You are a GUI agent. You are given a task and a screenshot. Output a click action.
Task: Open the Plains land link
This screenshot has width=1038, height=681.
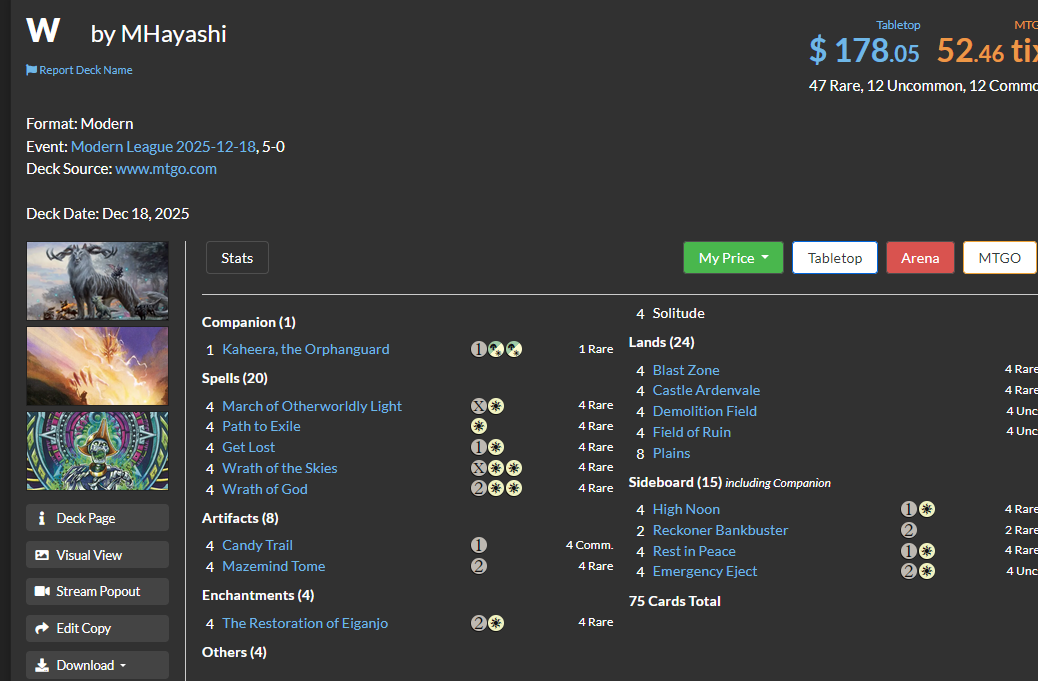click(671, 453)
